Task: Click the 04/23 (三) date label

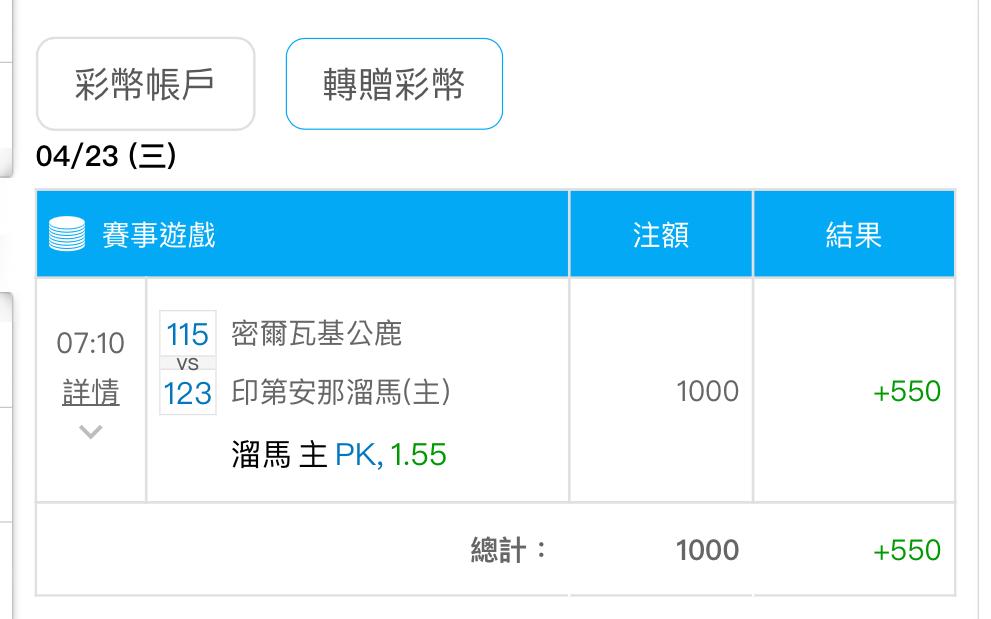Action: coord(105,158)
